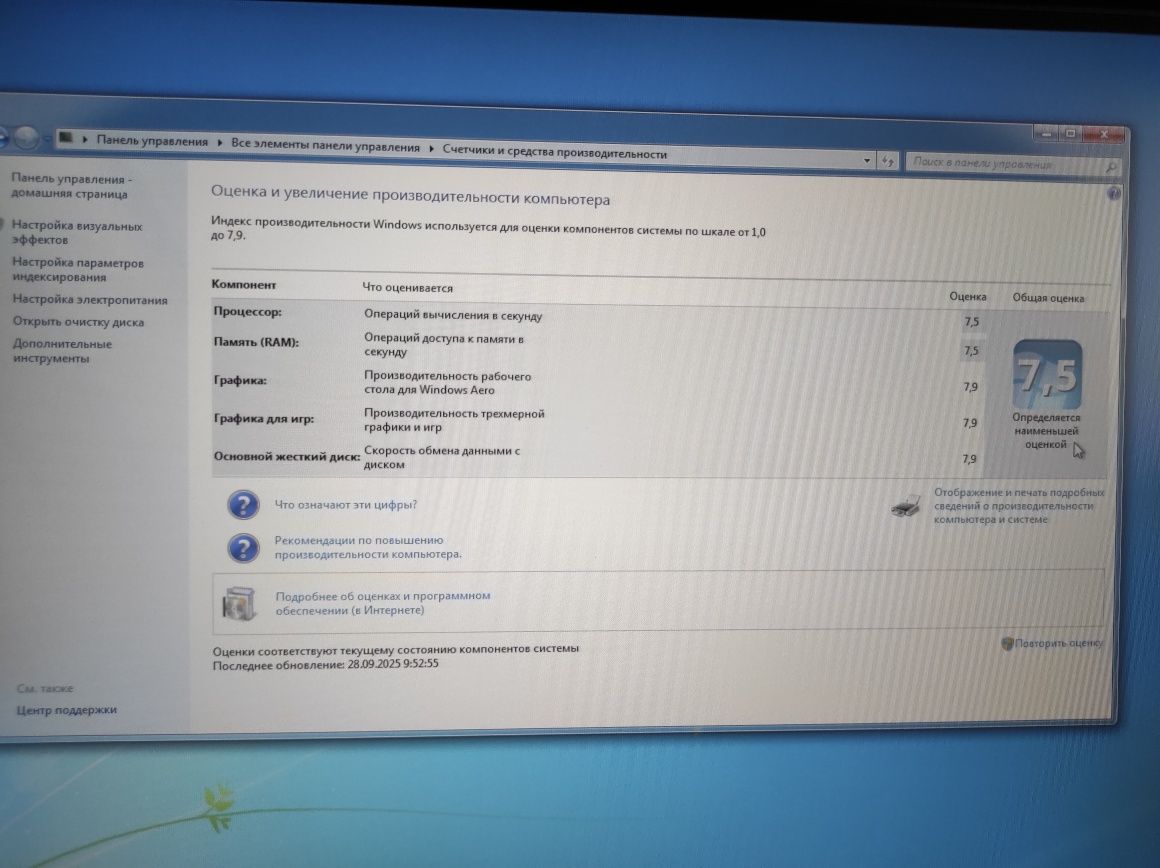The height and width of the screenshot is (868, 1160).
Task: Click the Основной жесткий диск score 7,9
Action: 969,460
